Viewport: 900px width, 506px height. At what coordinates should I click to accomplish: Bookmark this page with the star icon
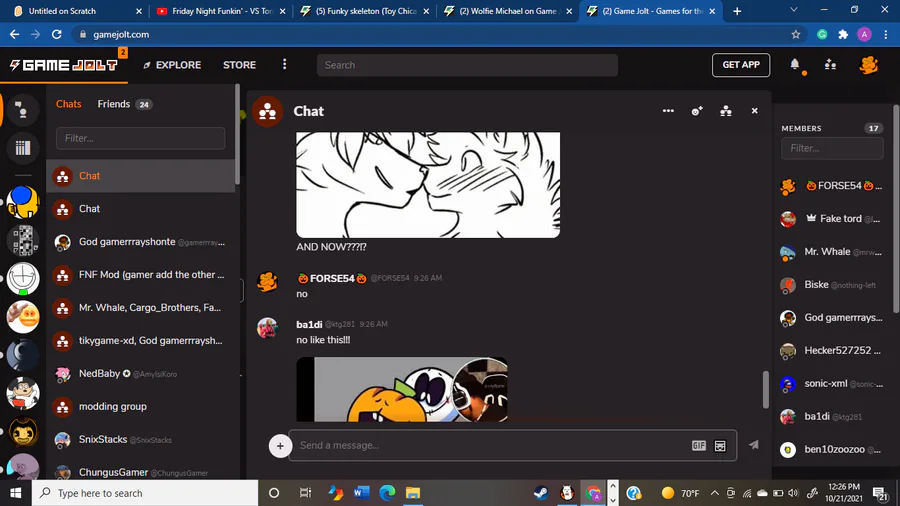[796, 34]
